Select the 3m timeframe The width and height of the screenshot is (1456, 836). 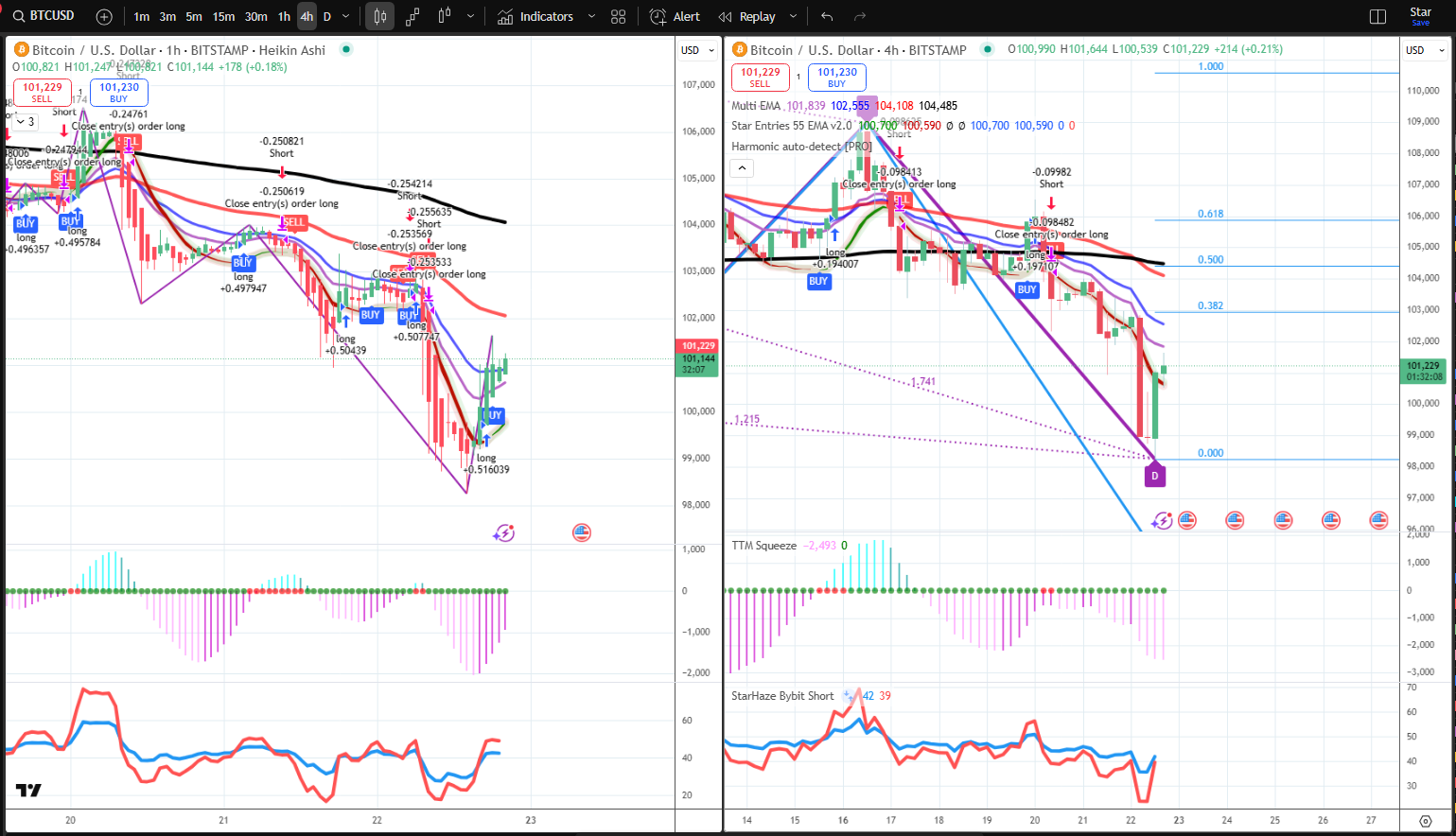click(x=167, y=17)
